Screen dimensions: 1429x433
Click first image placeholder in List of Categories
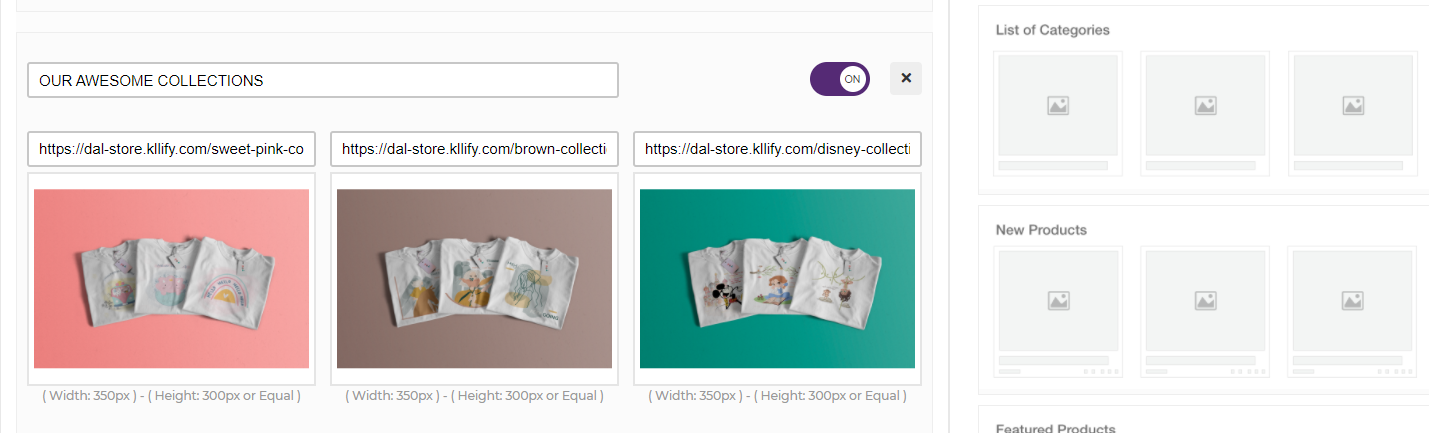click(1058, 105)
